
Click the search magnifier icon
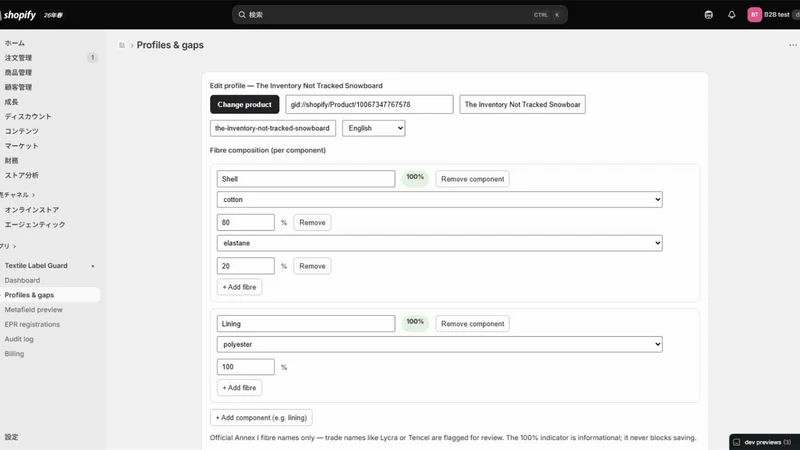(242, 15)
